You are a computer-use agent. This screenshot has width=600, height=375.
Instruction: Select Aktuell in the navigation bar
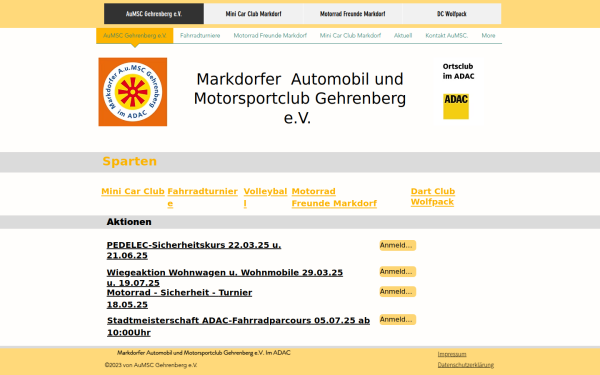[x=403, y=36]
